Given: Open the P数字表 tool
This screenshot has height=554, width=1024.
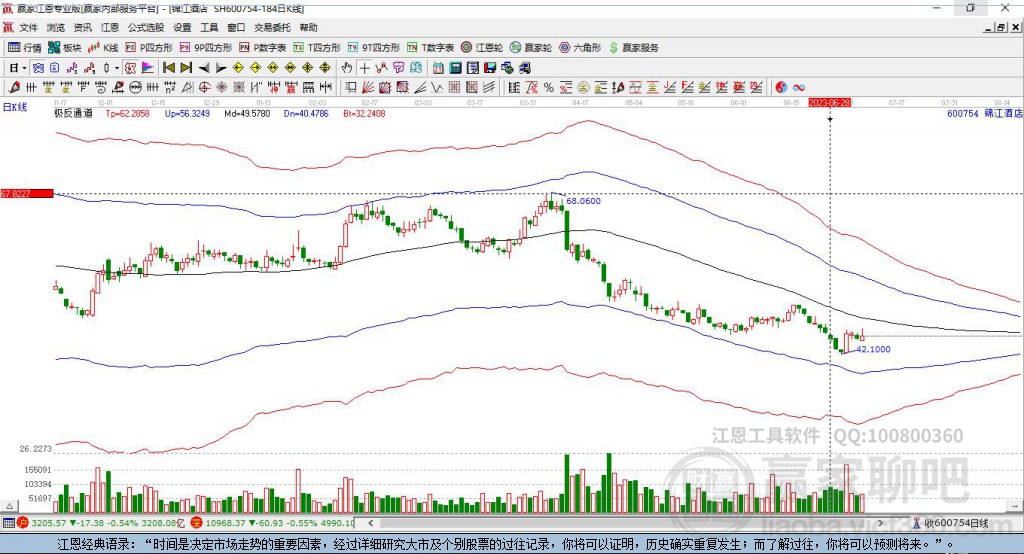Looking at the screenshot, I should [x=263, y=48].
